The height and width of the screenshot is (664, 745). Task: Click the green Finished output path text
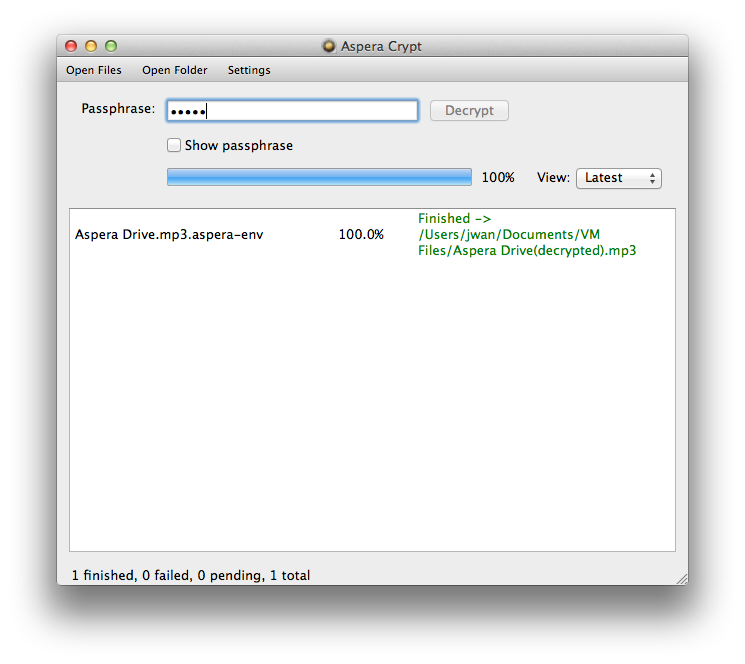pos(526,235)
